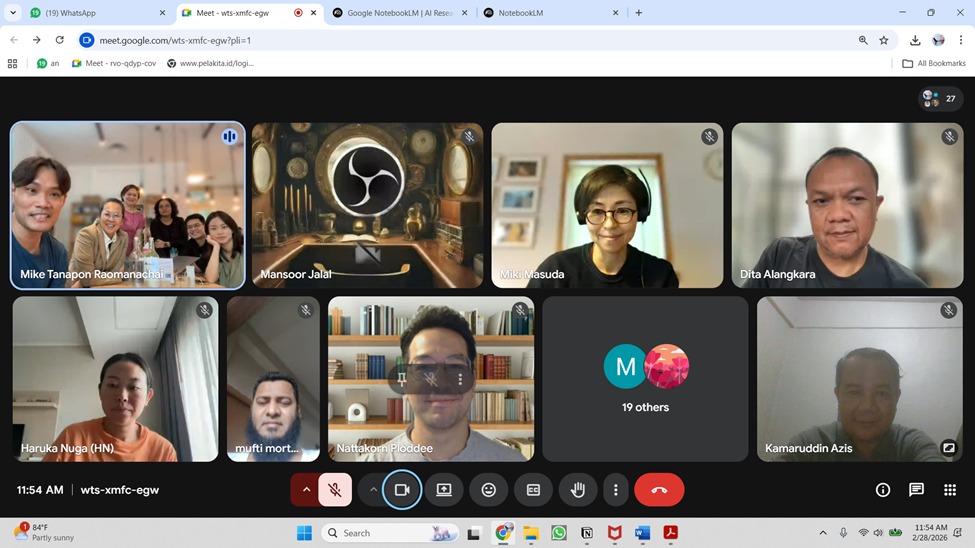Open Windows taskbar Search box
The width and height of the screenshot is (975, 548).
pos(385,533)
